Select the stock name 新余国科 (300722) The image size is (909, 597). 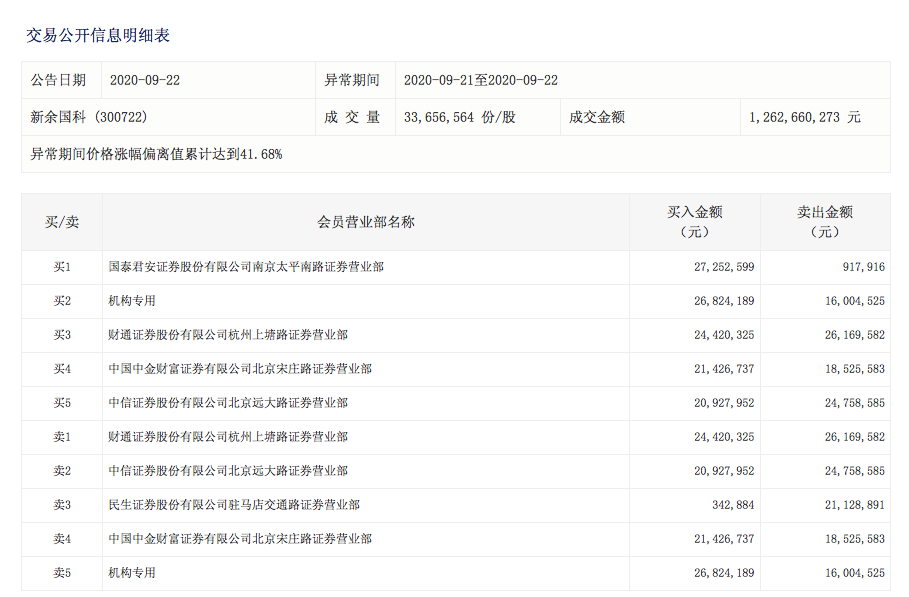click(x=89, y=117)
